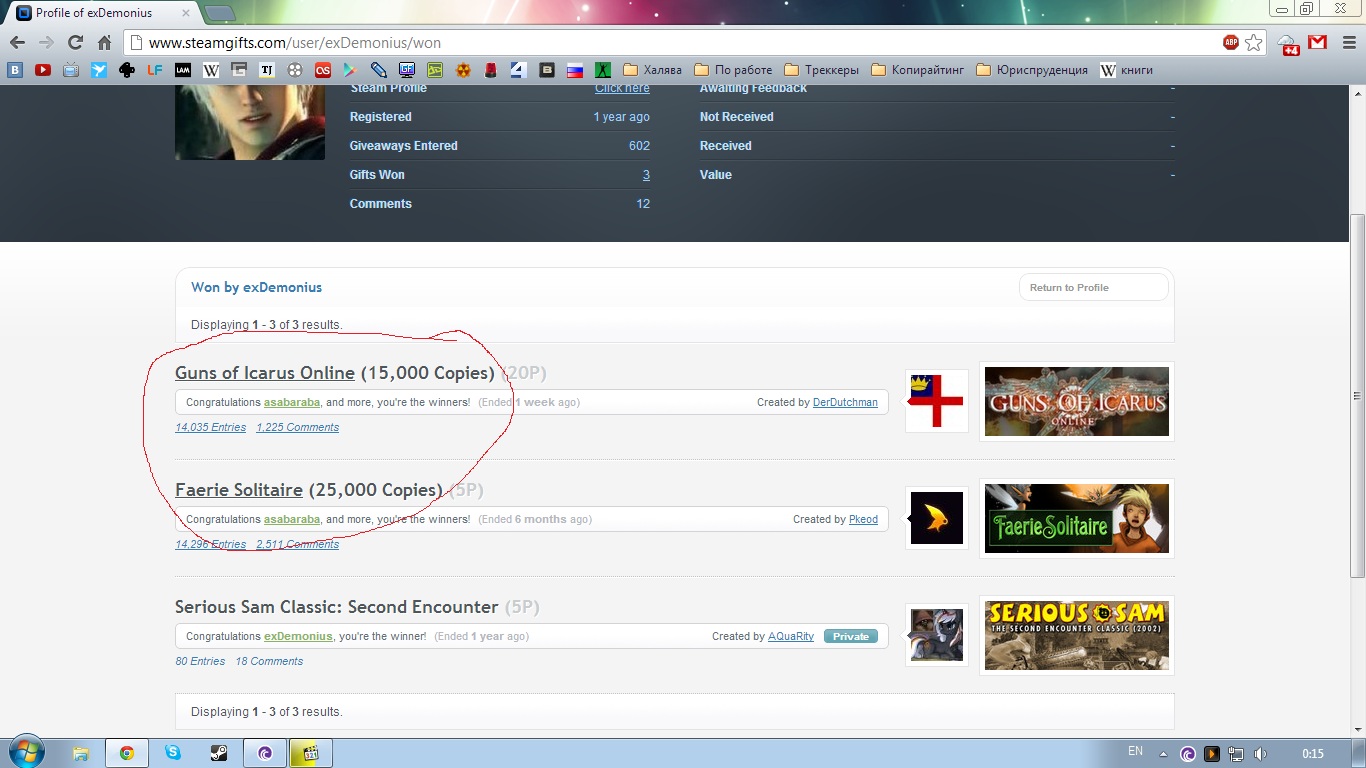Screen dimensions: 1366x768
Task: Open a new browser tab
Action: click(219, 13)
